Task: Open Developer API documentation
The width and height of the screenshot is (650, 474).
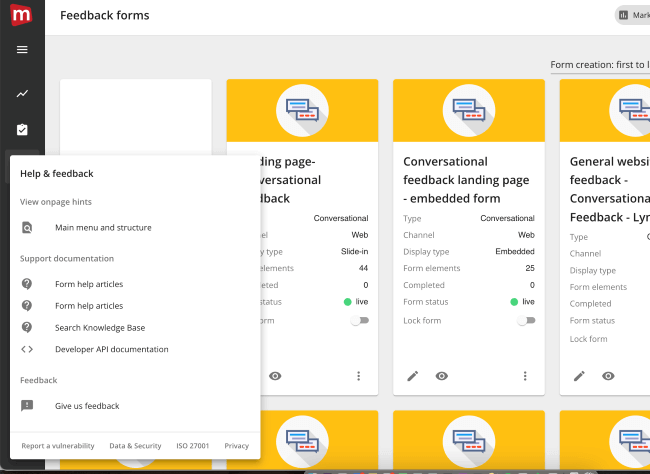Action: click(112, 349)
